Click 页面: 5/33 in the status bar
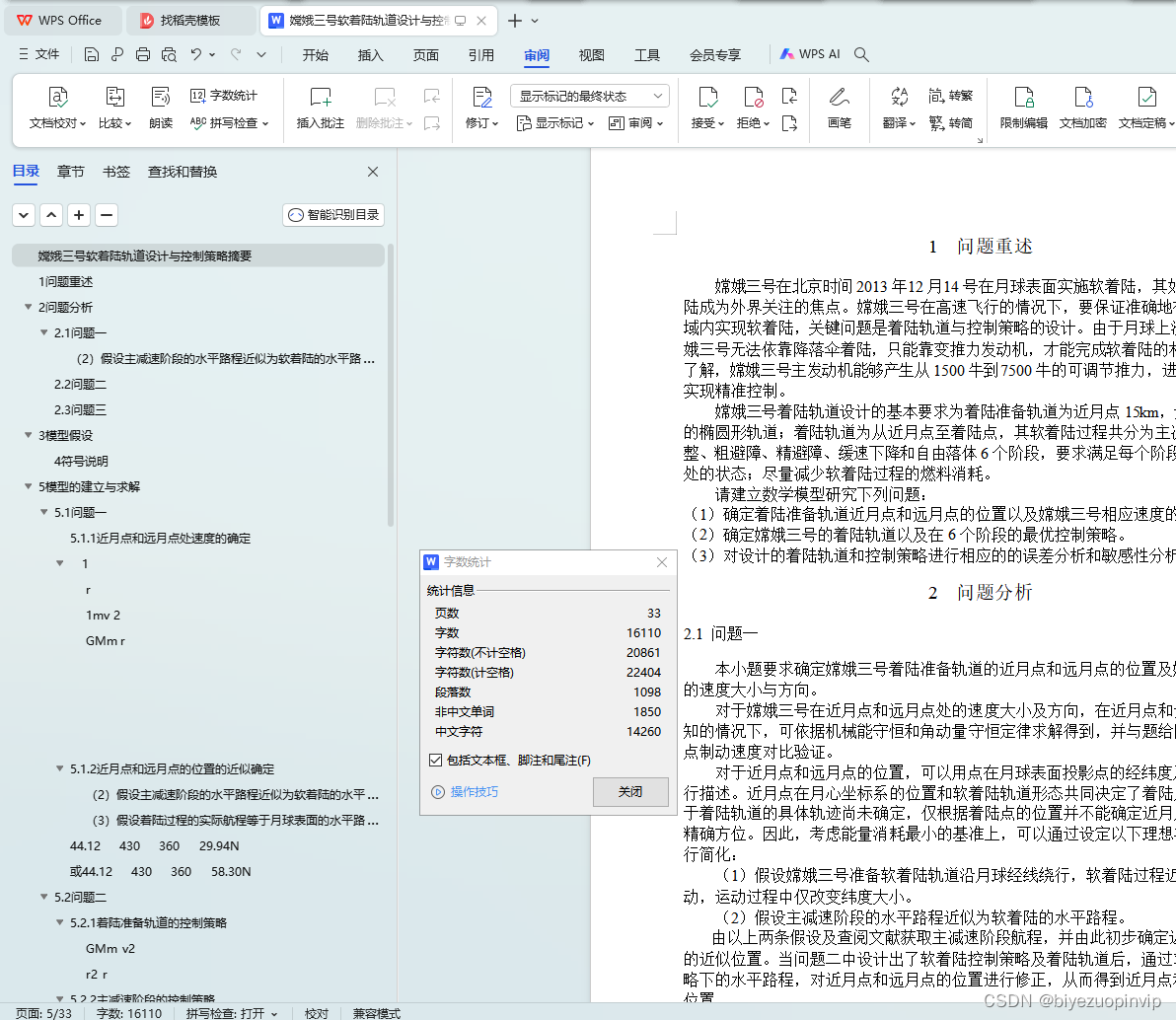 (x=43, y=1012)
